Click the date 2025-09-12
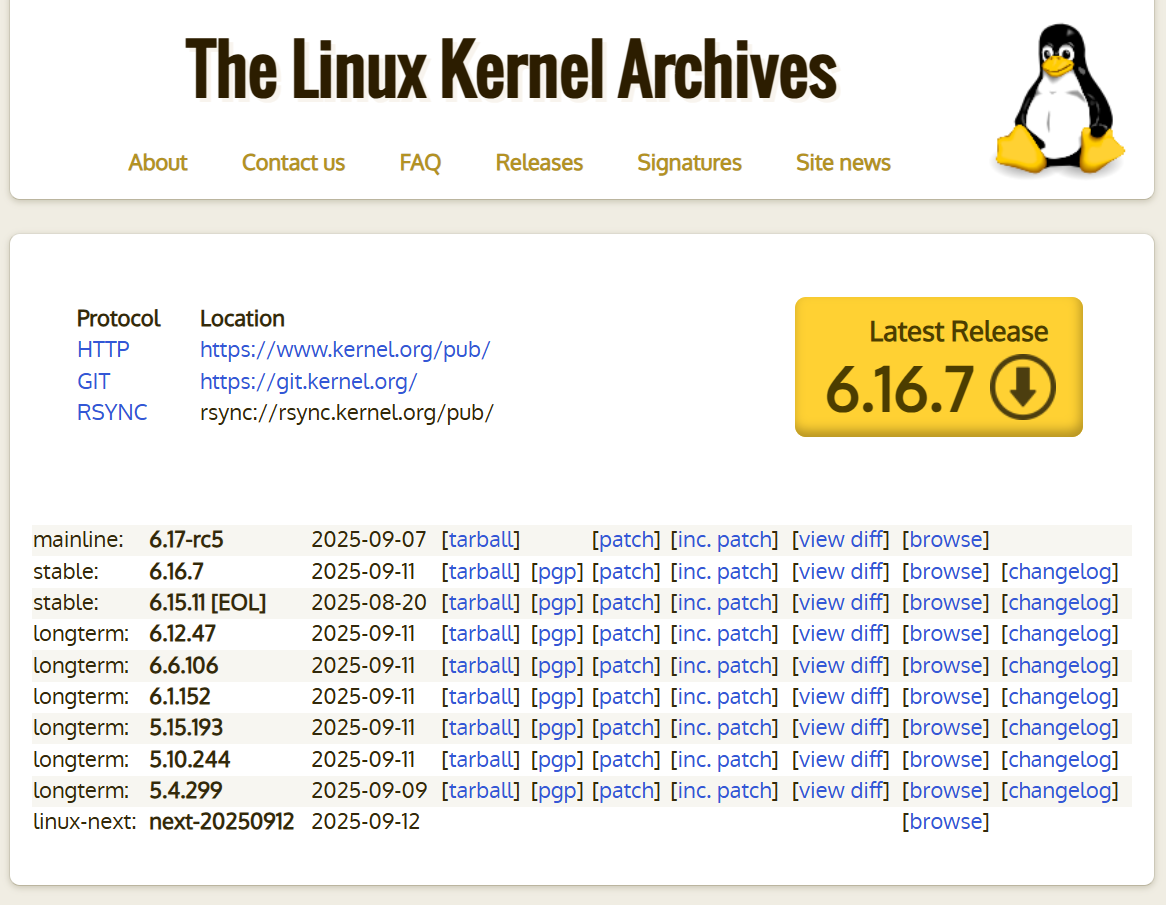Image resolution: width=1166 pixels, height=905 pixels. tap(366, 822)
